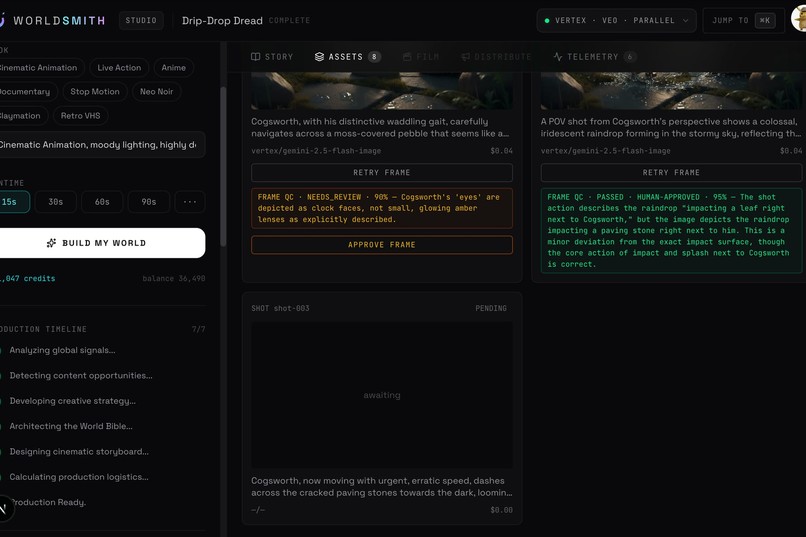This screenshot has height=537, width=806.
Task: Open the Film tab
Action: [421, 57]
